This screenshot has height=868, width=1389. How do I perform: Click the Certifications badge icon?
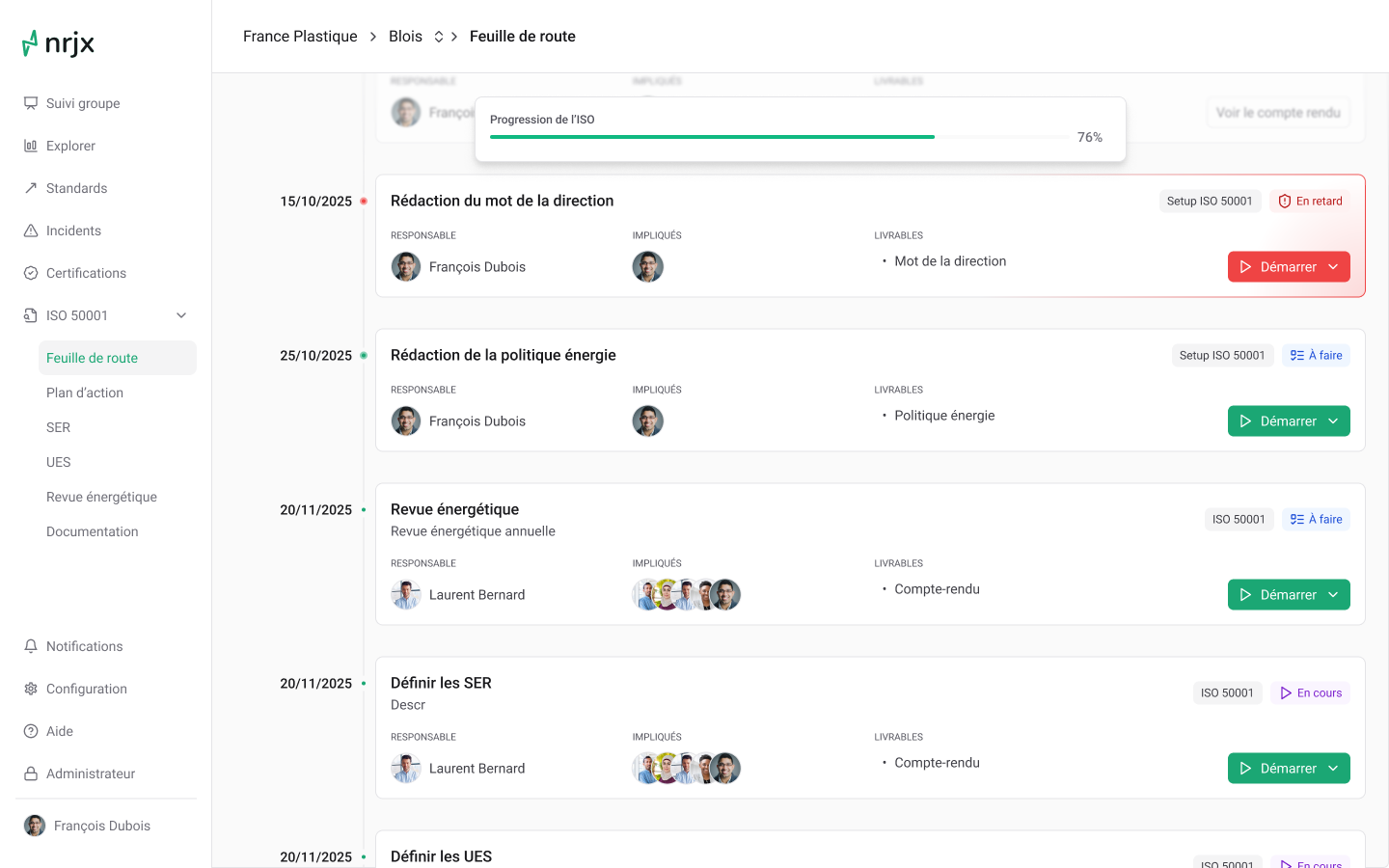31,273
